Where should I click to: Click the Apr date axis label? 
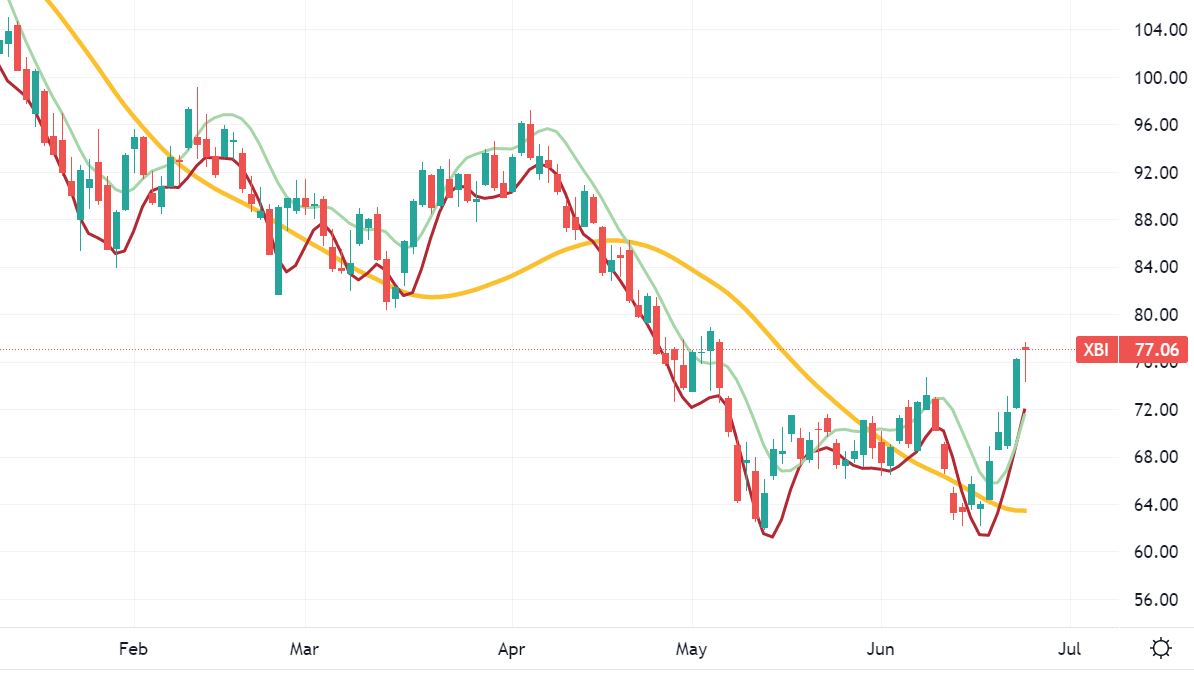pyautogui.click(x=512, y=649)
